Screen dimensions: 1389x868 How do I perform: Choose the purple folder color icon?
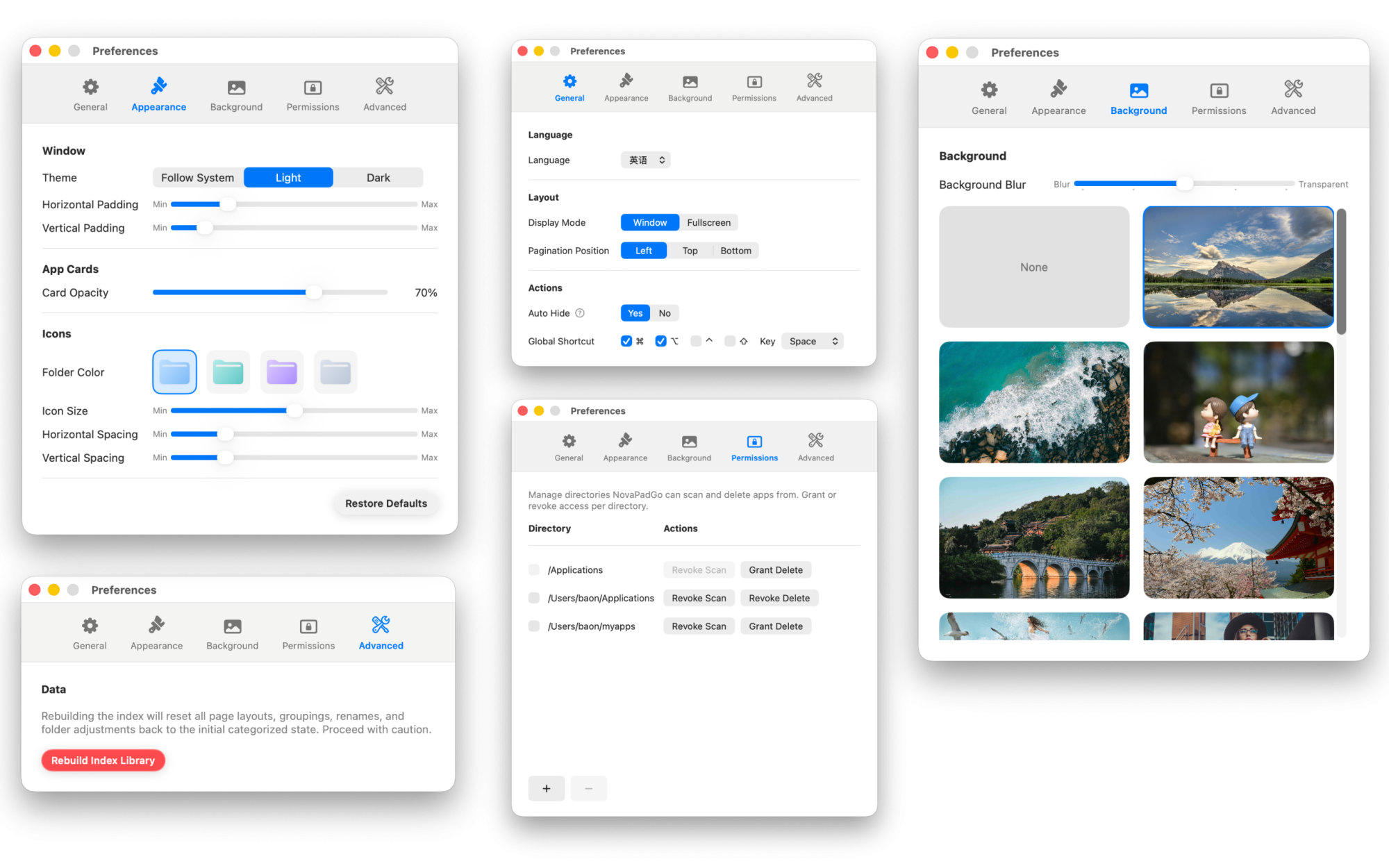point(282,372)
